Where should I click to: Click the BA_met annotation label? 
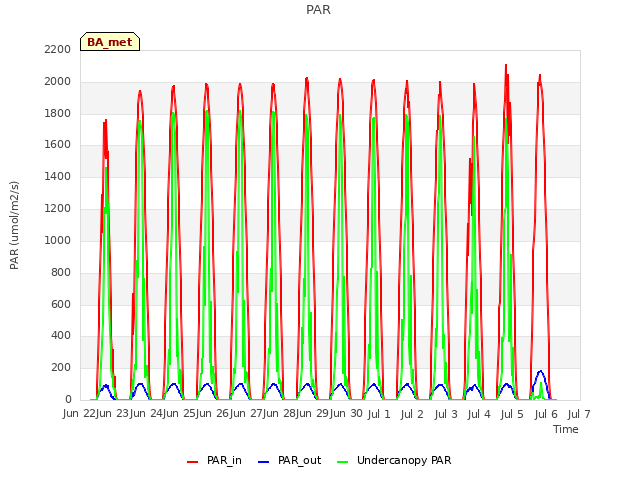pos(110,42)
